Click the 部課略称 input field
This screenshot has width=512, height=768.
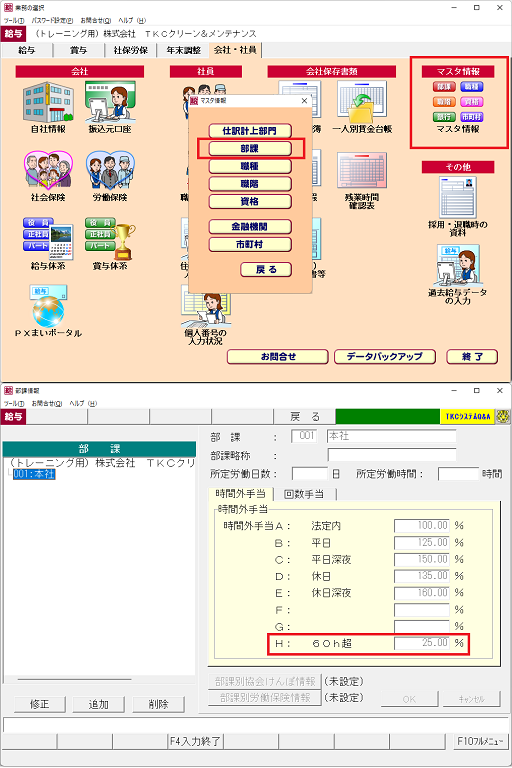pos(391,455)
